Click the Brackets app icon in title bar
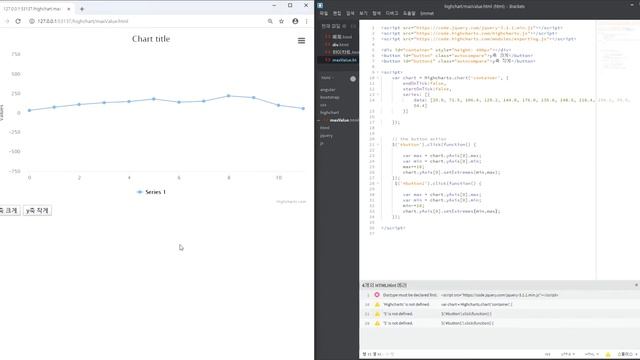The image size is (640, 360). tap(320, 5)
